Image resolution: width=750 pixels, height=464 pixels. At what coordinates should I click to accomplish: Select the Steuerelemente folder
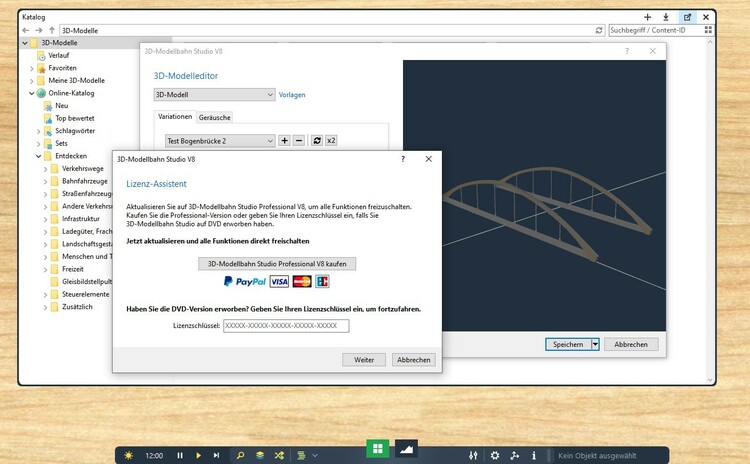[x=86, y=294]
